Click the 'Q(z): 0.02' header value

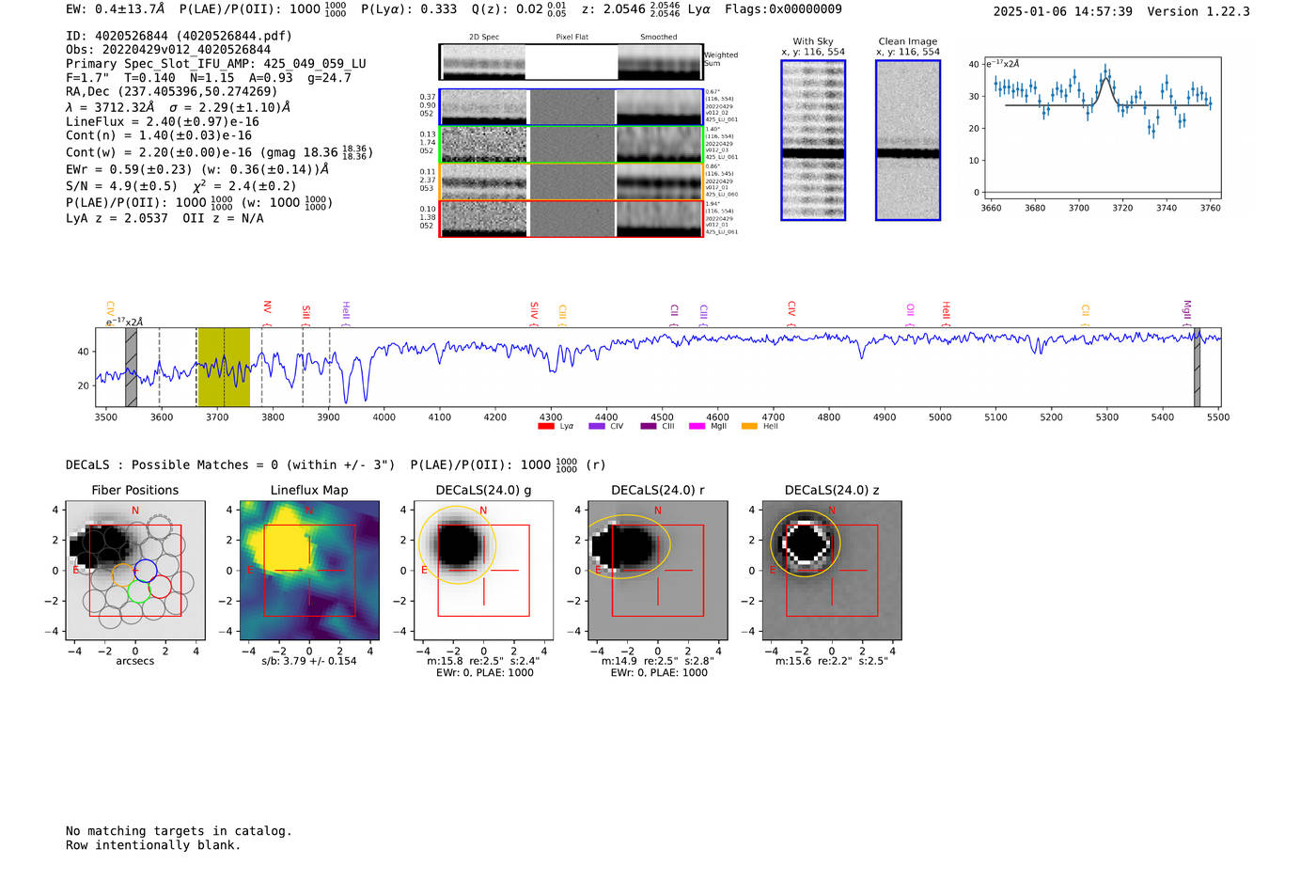point(508,9)
